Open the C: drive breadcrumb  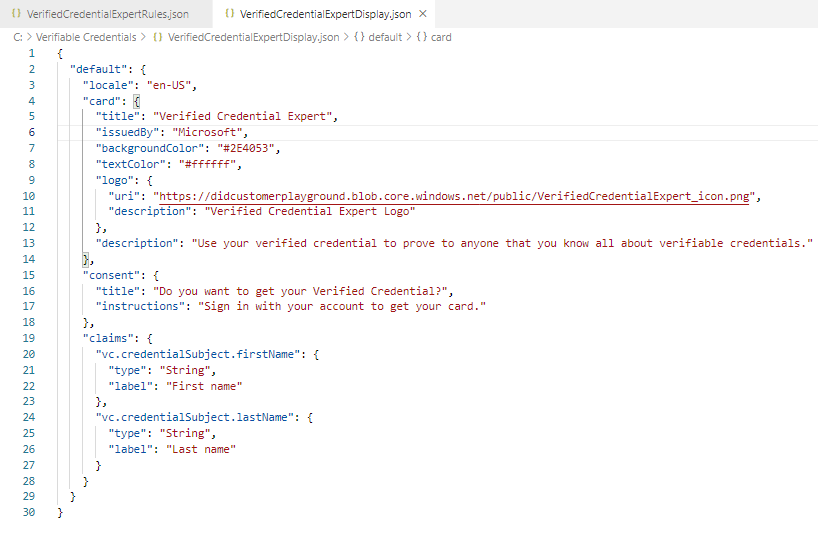(18, 37)
